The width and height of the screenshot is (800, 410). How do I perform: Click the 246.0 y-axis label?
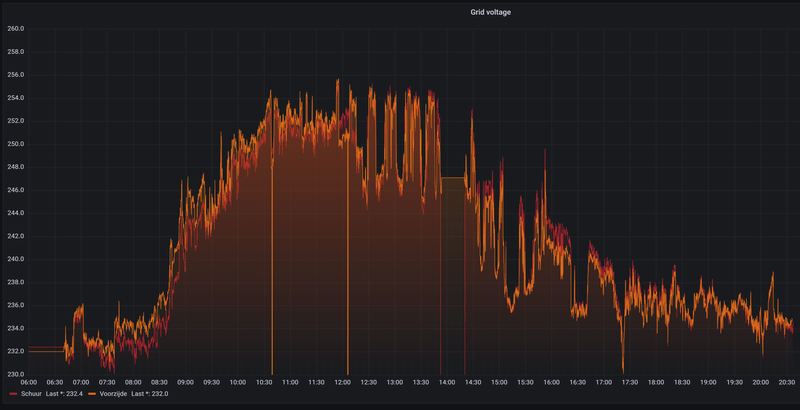[16, 190]
